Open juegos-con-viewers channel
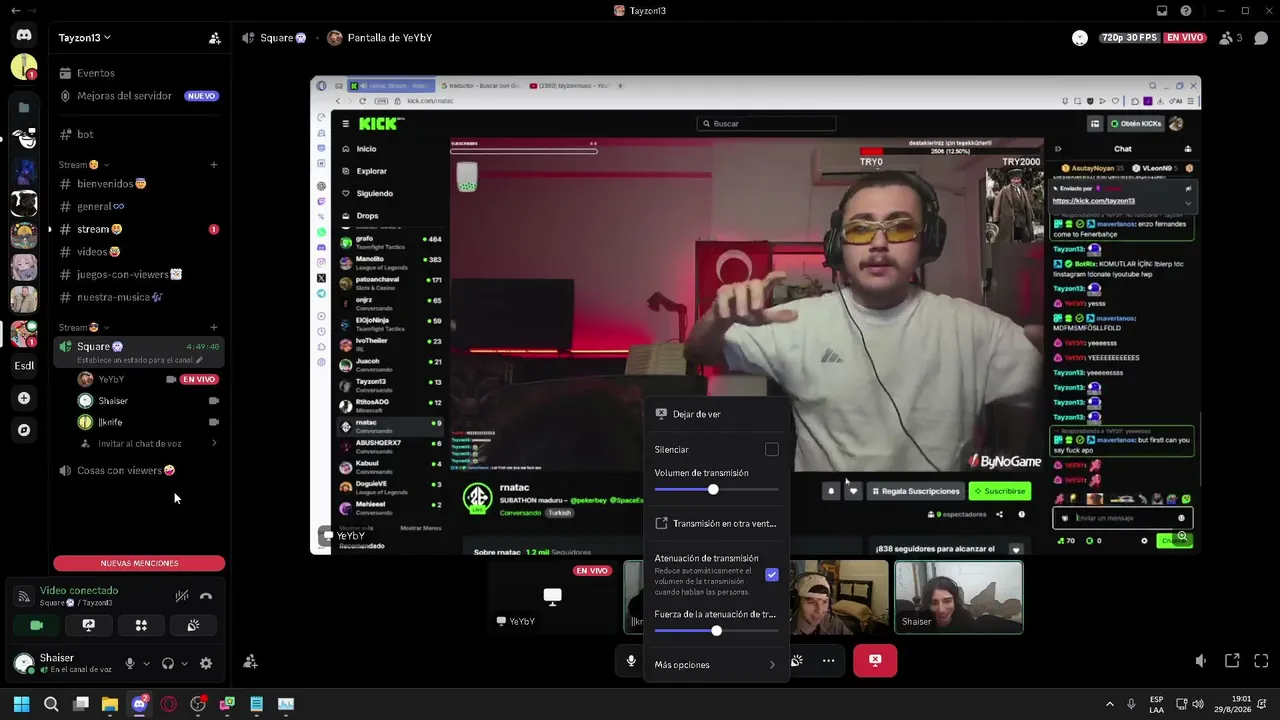 (139, 274)
